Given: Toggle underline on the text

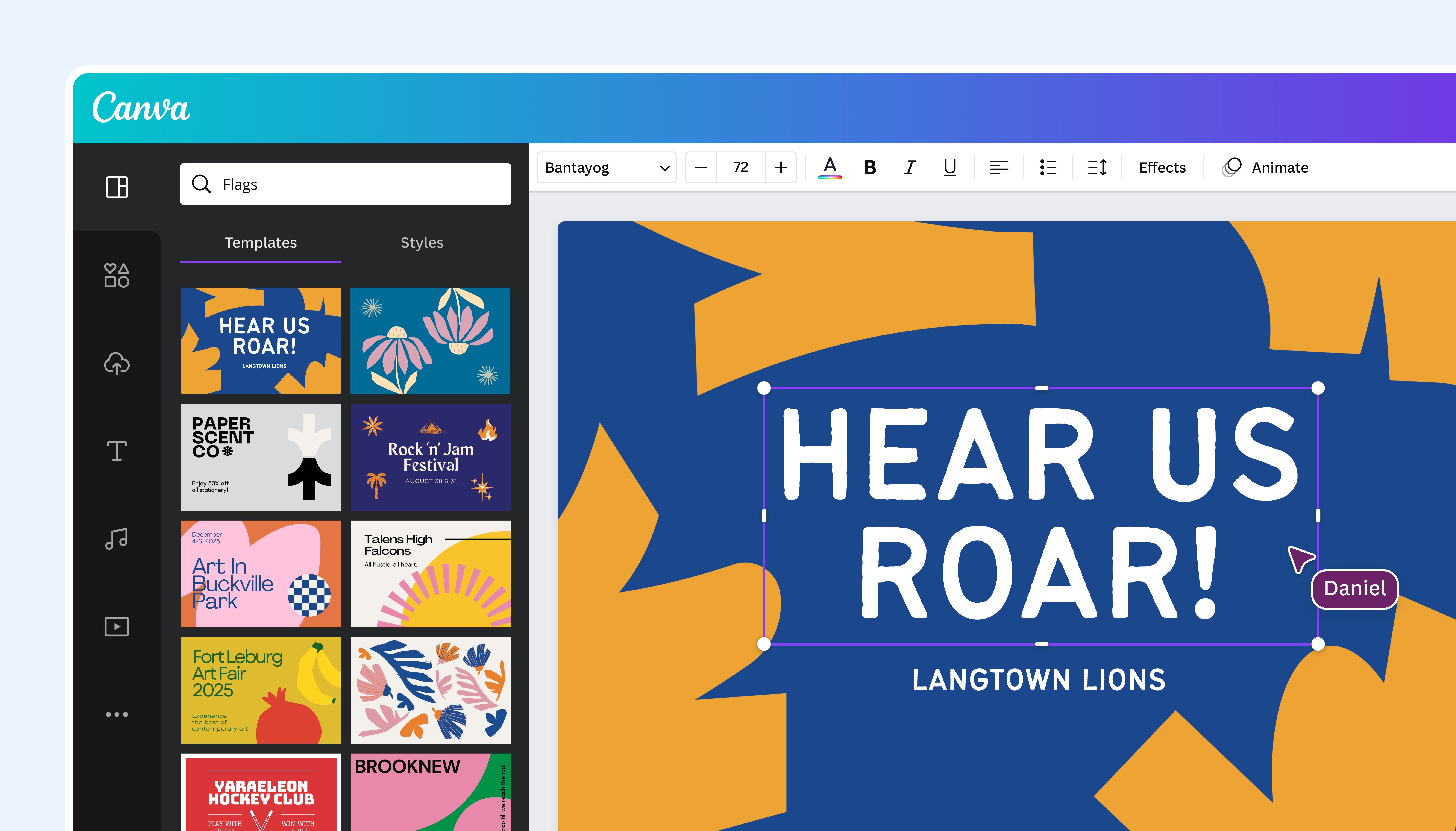Looking at the screenshot, I should [x=949, y=167].
